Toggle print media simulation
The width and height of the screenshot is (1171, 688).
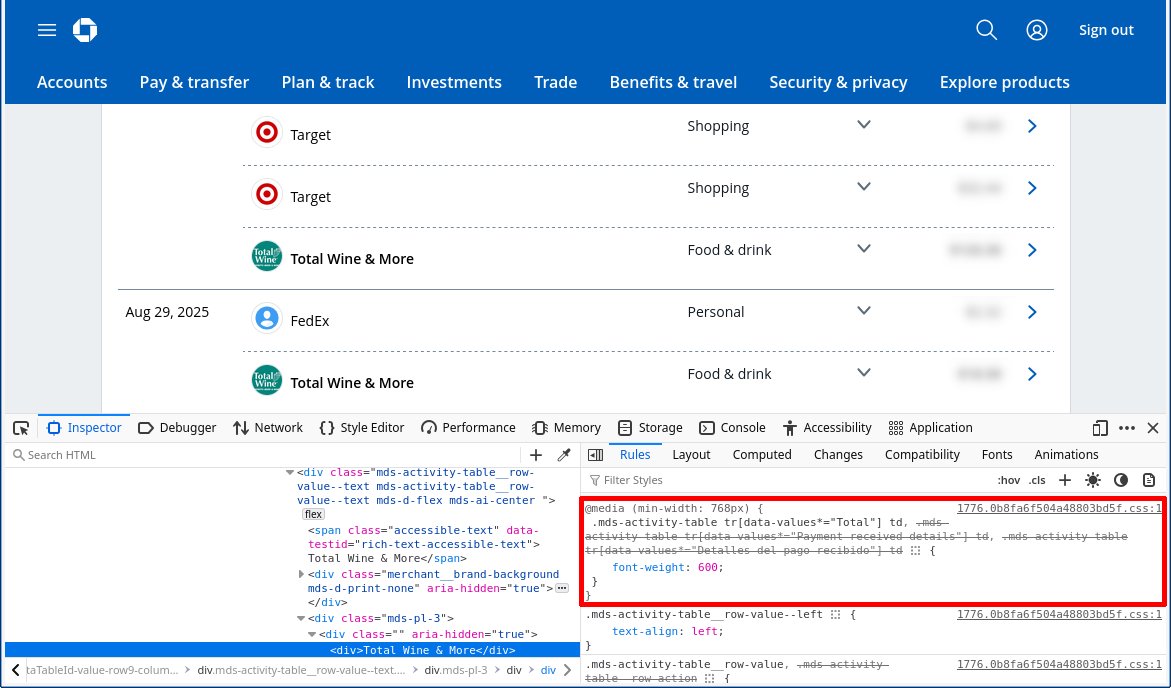(1149, 480)
